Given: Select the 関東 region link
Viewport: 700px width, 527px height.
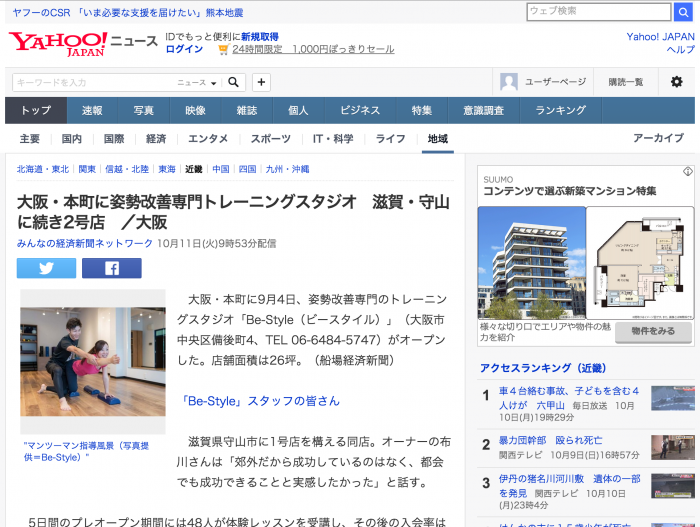Looking at the screenshot, I should [x=87, y=170].
